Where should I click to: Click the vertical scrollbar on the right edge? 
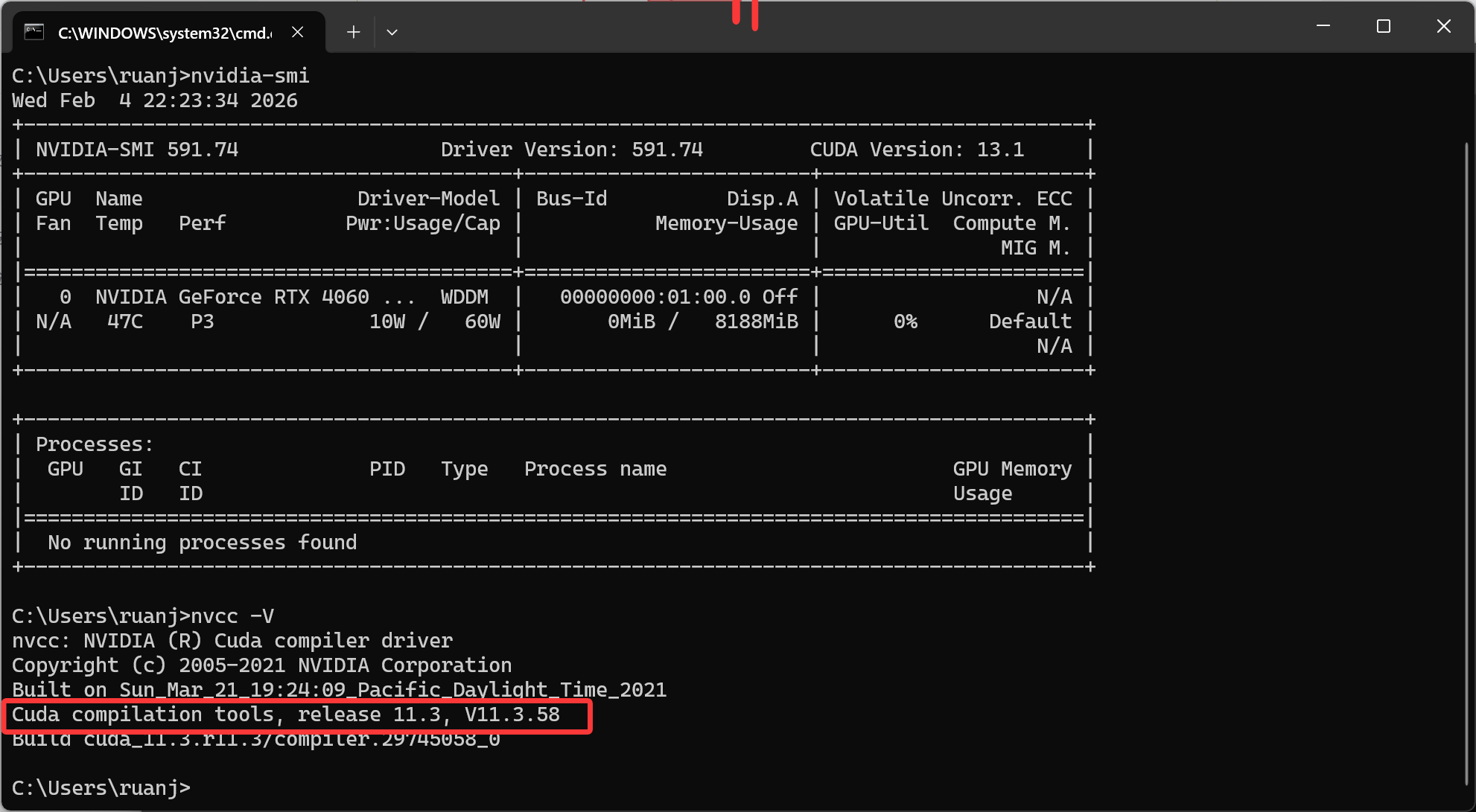coord(1466,461)
